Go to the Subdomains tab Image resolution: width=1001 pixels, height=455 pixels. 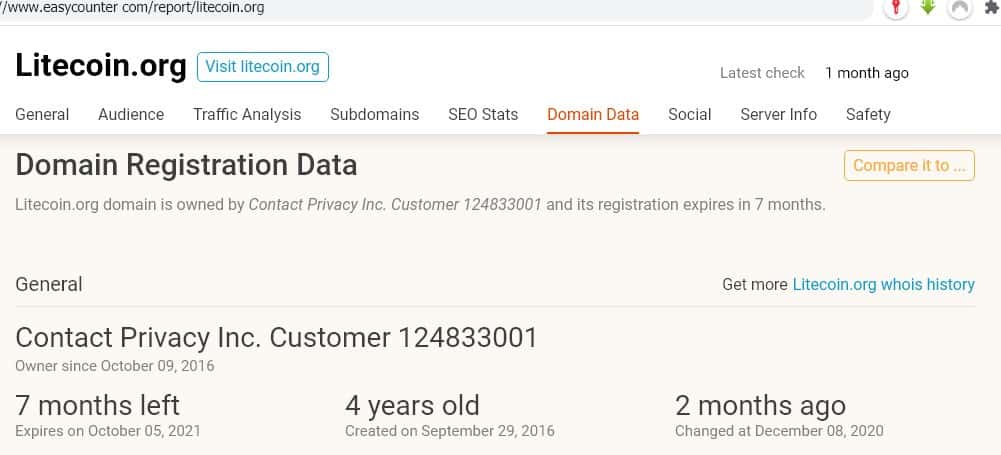375,114
